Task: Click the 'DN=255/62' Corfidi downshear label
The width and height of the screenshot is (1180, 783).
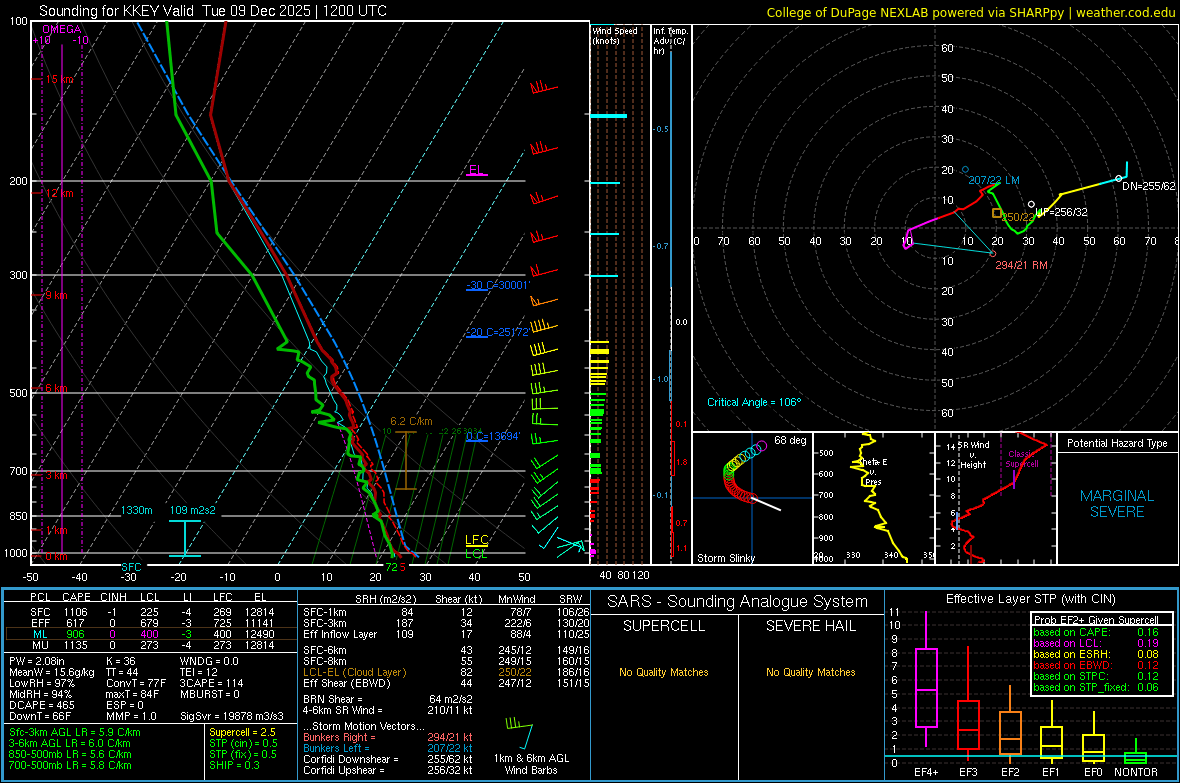Action: tap(1148, 186)
